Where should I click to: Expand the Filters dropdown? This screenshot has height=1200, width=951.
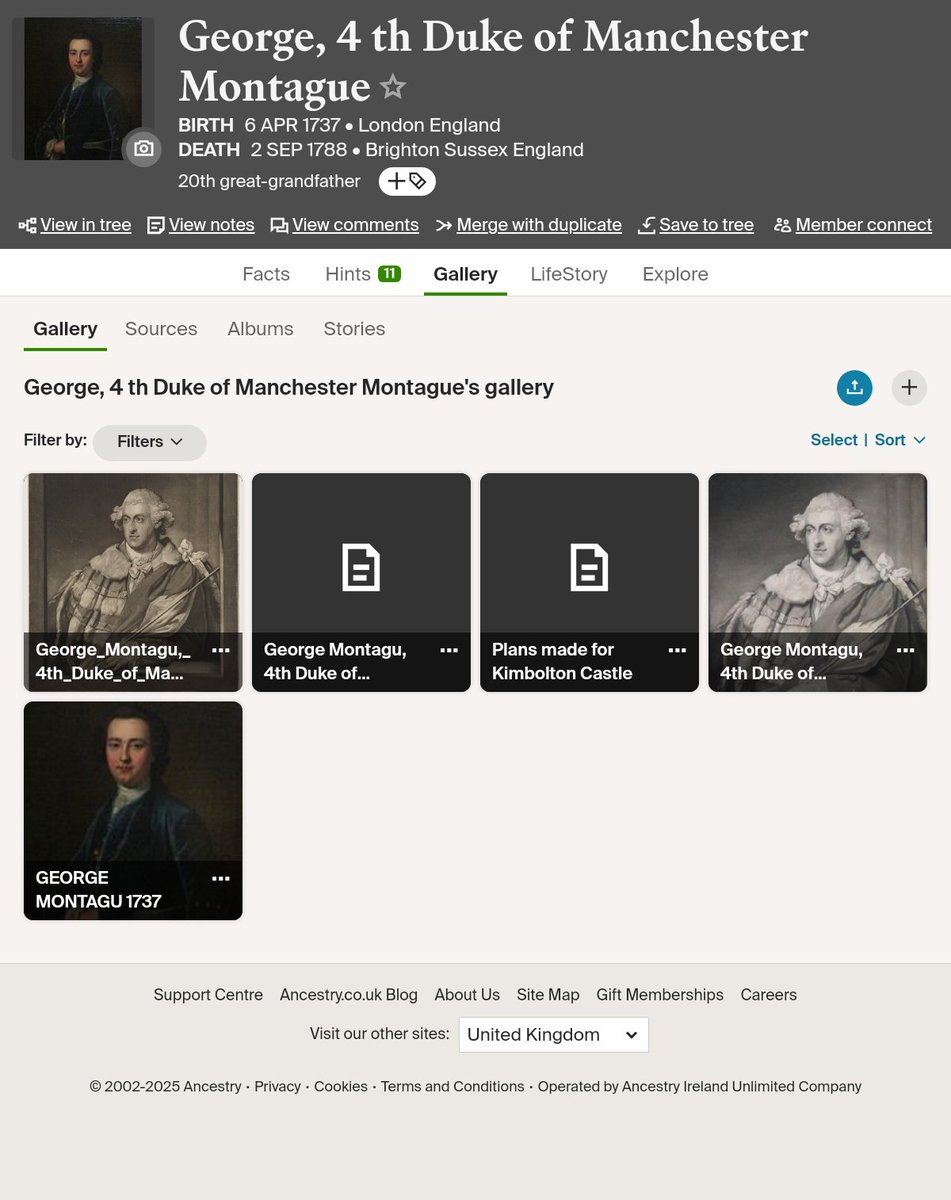[150, 442]
